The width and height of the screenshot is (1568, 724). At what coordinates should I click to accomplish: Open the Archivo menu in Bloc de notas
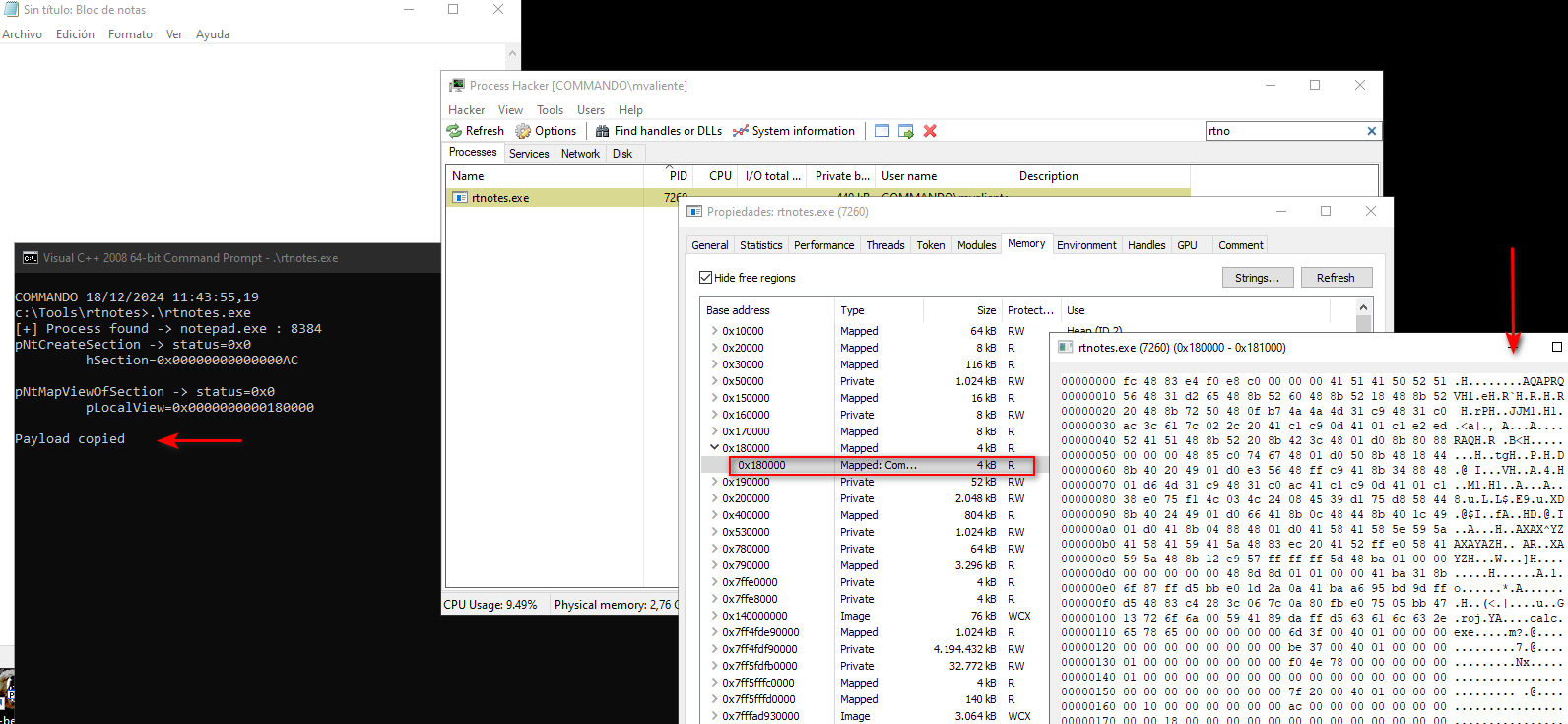click(22, 34)
